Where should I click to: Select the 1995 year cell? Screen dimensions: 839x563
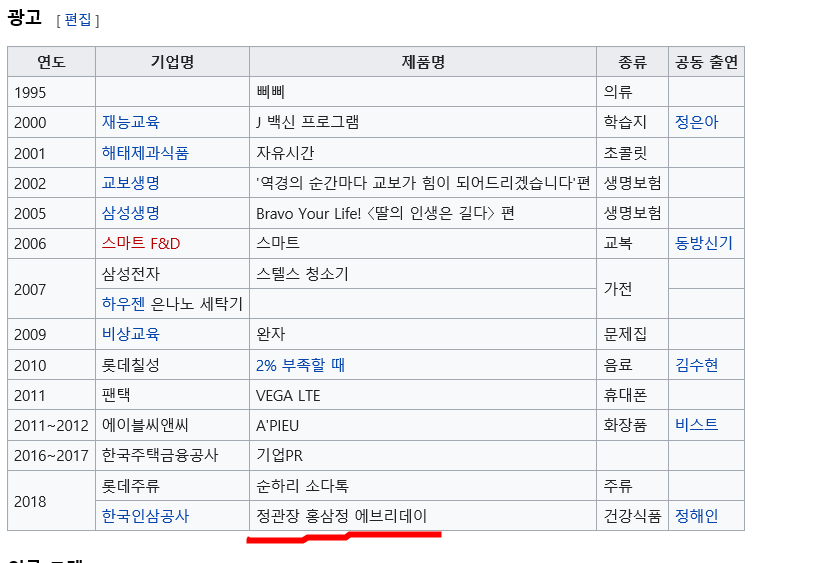(x=51, y=92)
